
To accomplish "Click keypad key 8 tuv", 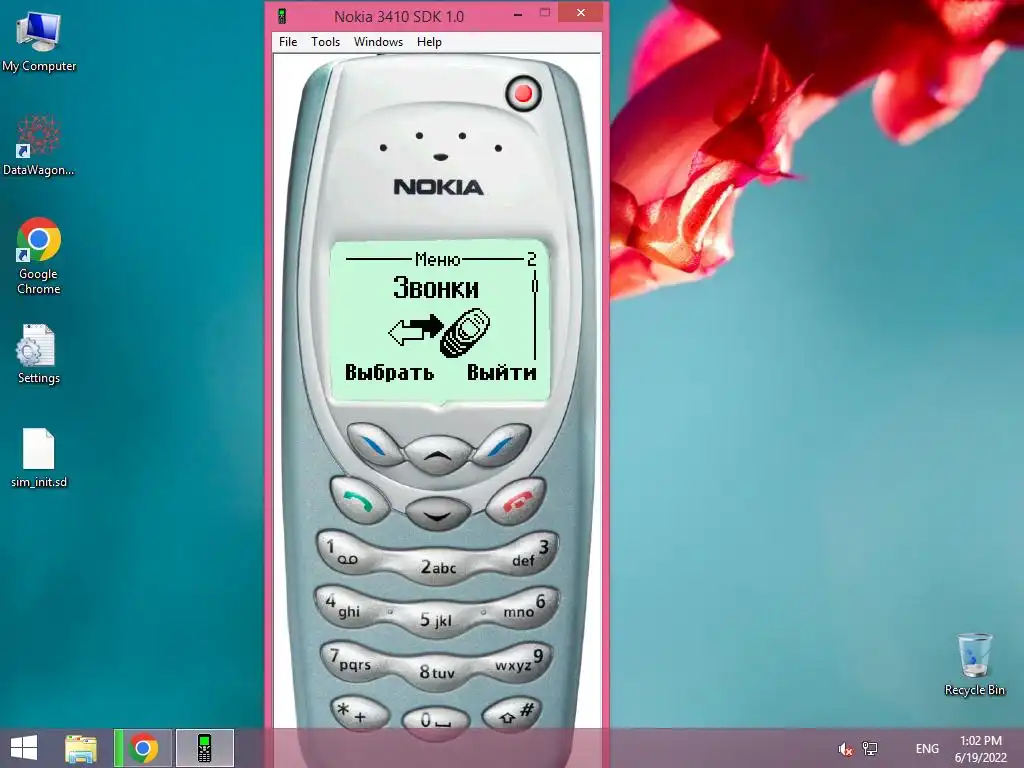I will click(436, 671).
